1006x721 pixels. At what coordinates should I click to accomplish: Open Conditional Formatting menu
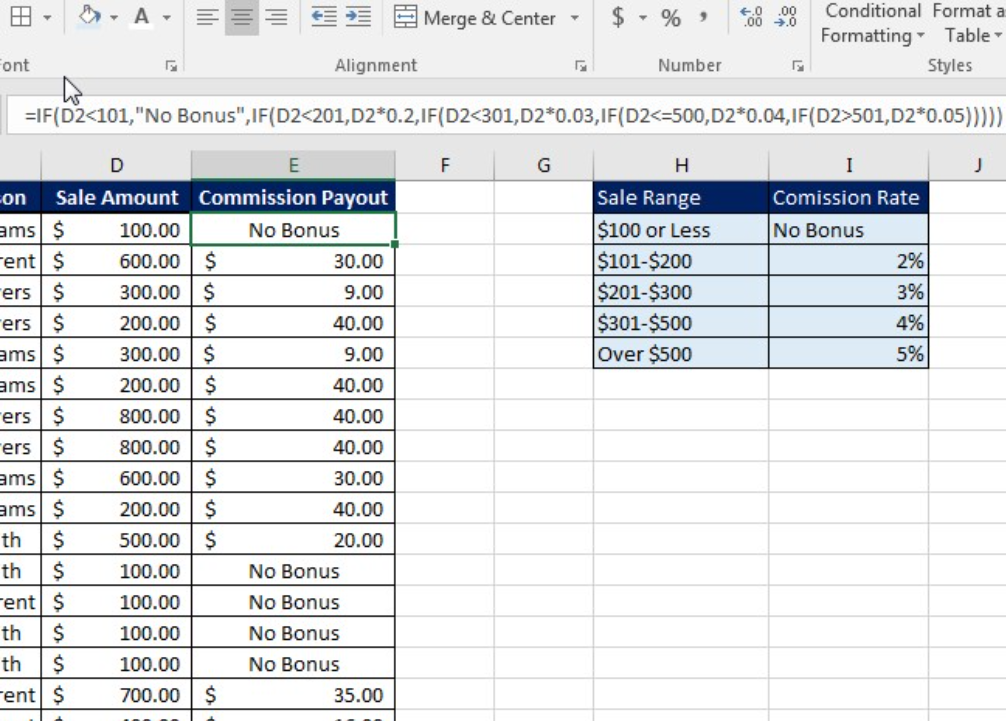click(x=873, y=23)
